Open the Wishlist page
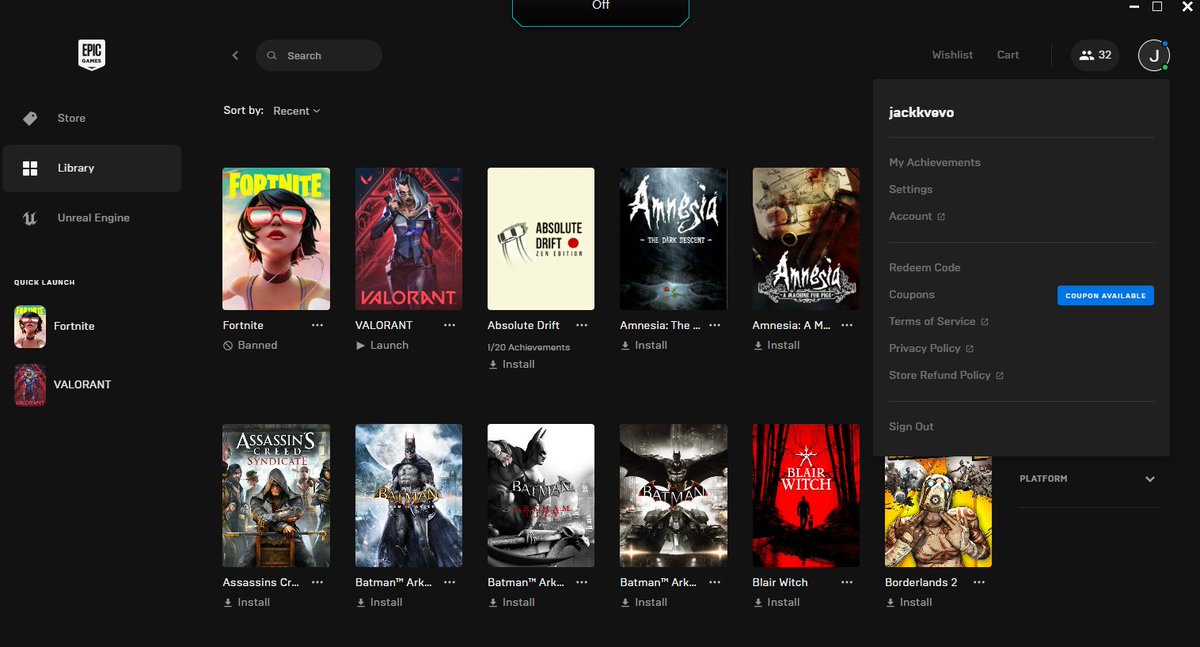 [952, 55]
